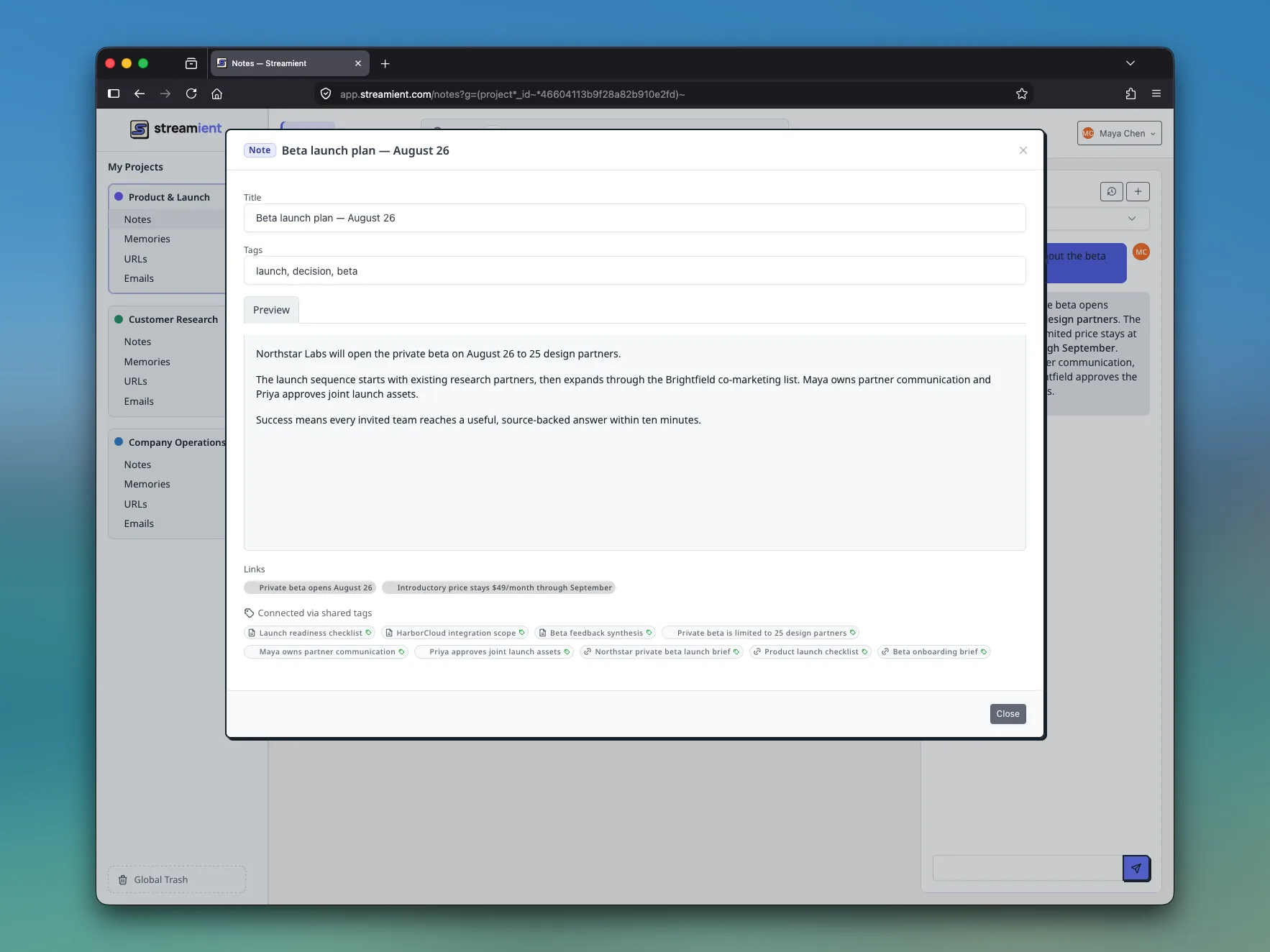The image size is (1270, 952).
Task: Open Memories under Customer Research
Action: [147, 362]
